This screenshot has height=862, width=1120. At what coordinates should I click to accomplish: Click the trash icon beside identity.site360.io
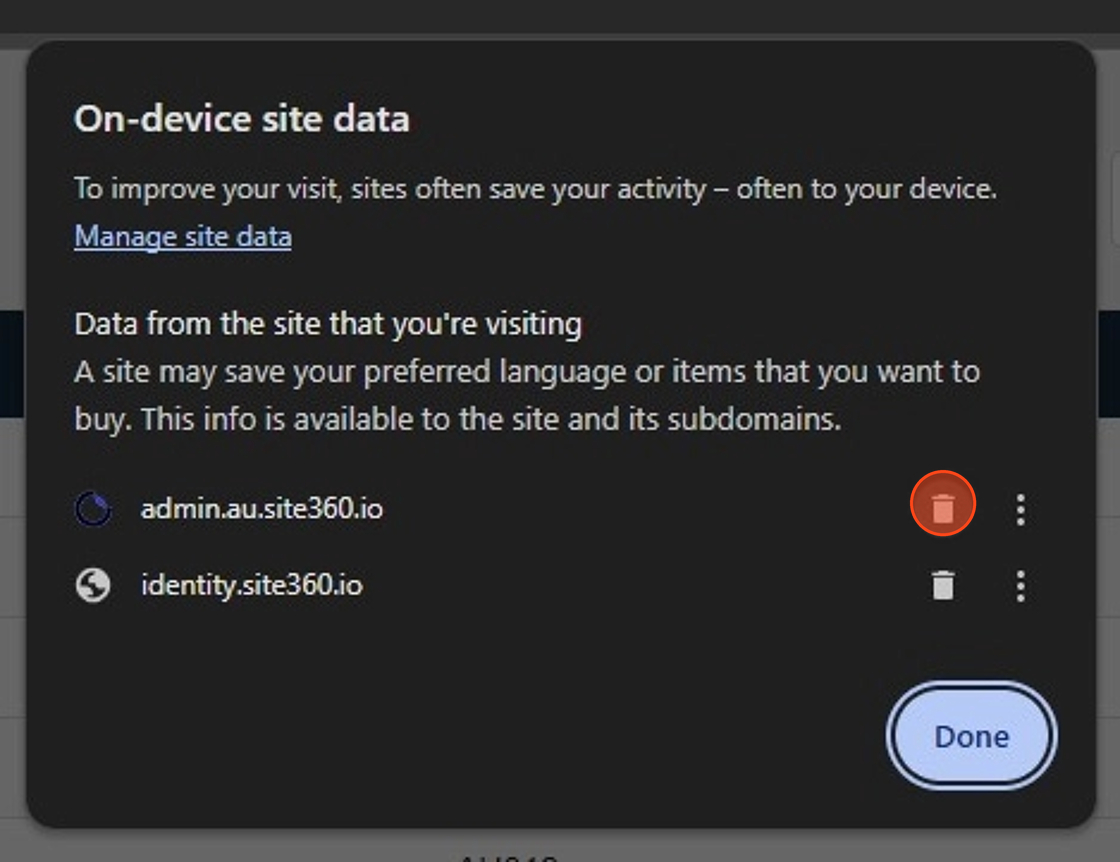[943, 585]
